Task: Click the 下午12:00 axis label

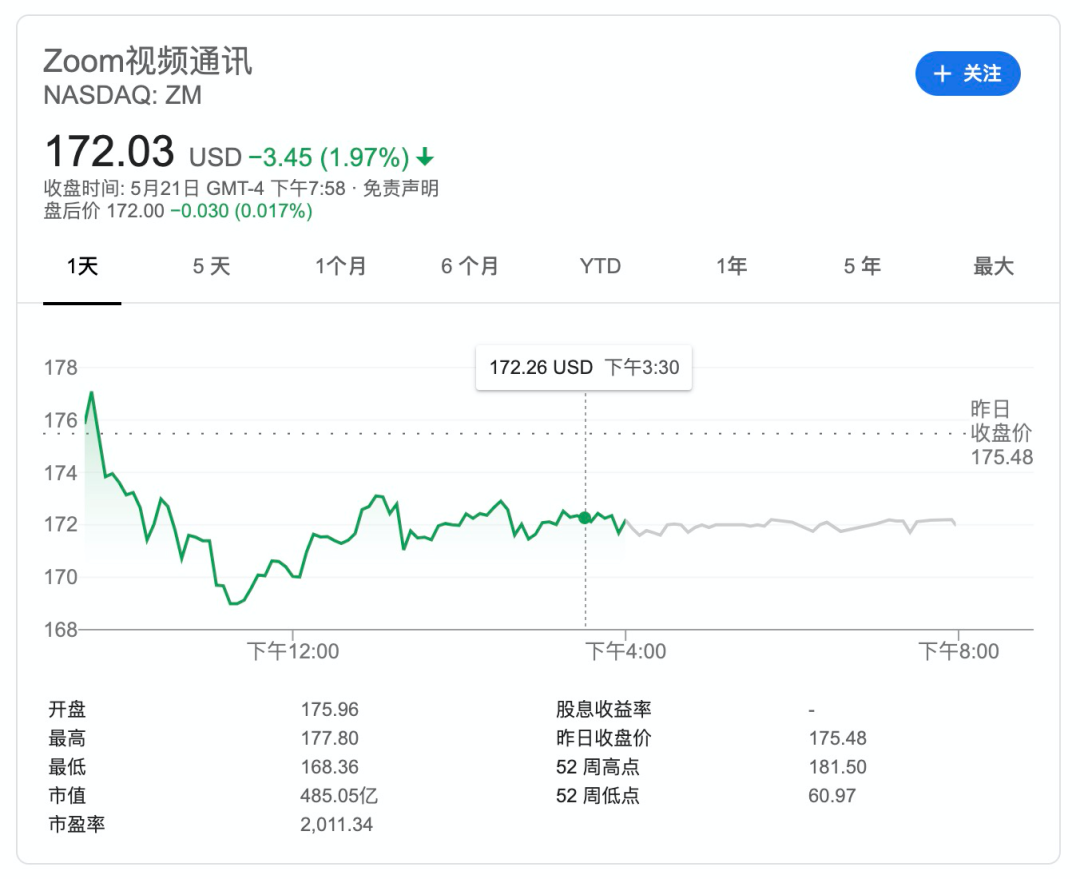Action: (x=293, y=651)
